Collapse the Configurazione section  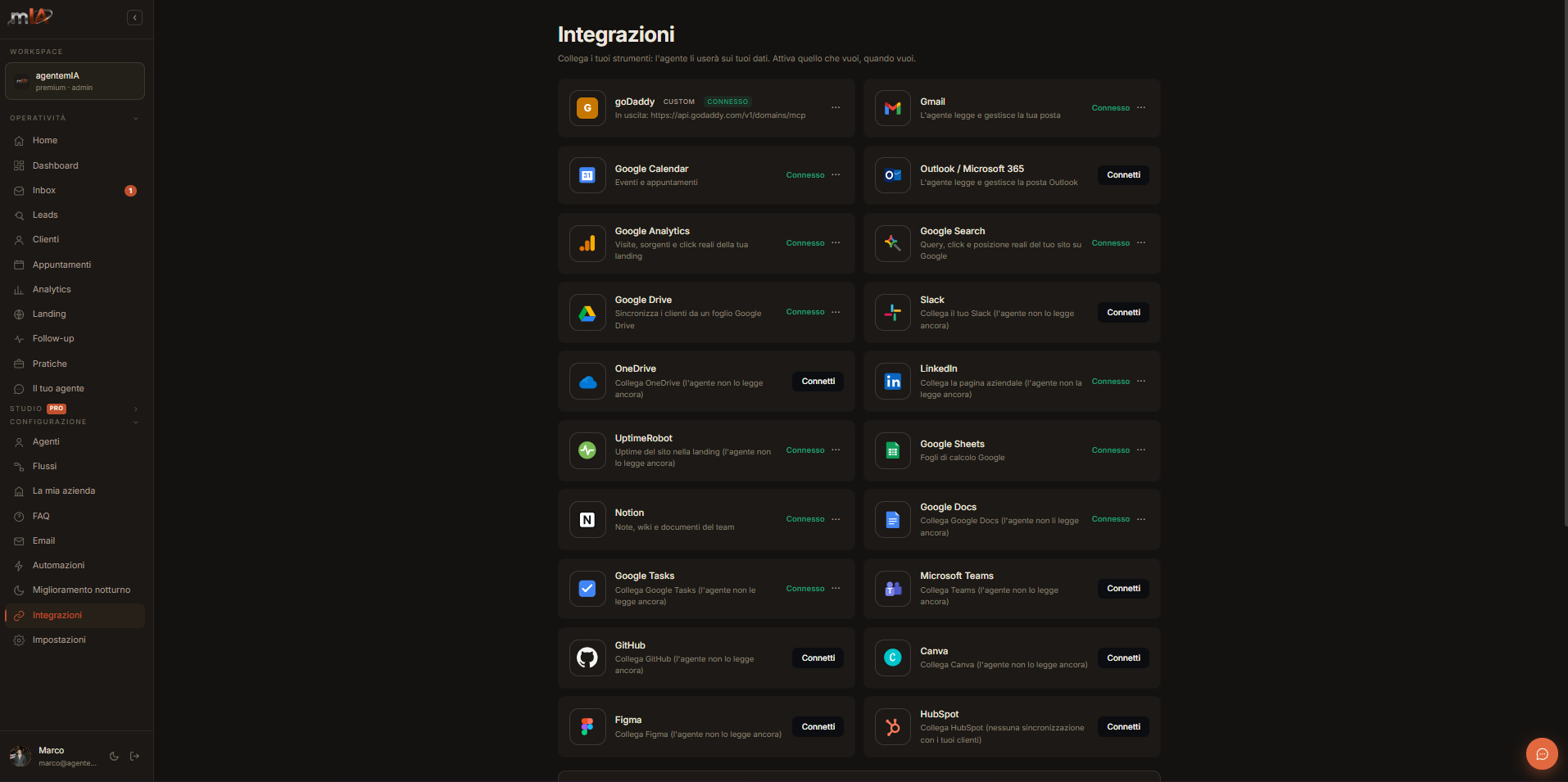[x=136, y=423]
